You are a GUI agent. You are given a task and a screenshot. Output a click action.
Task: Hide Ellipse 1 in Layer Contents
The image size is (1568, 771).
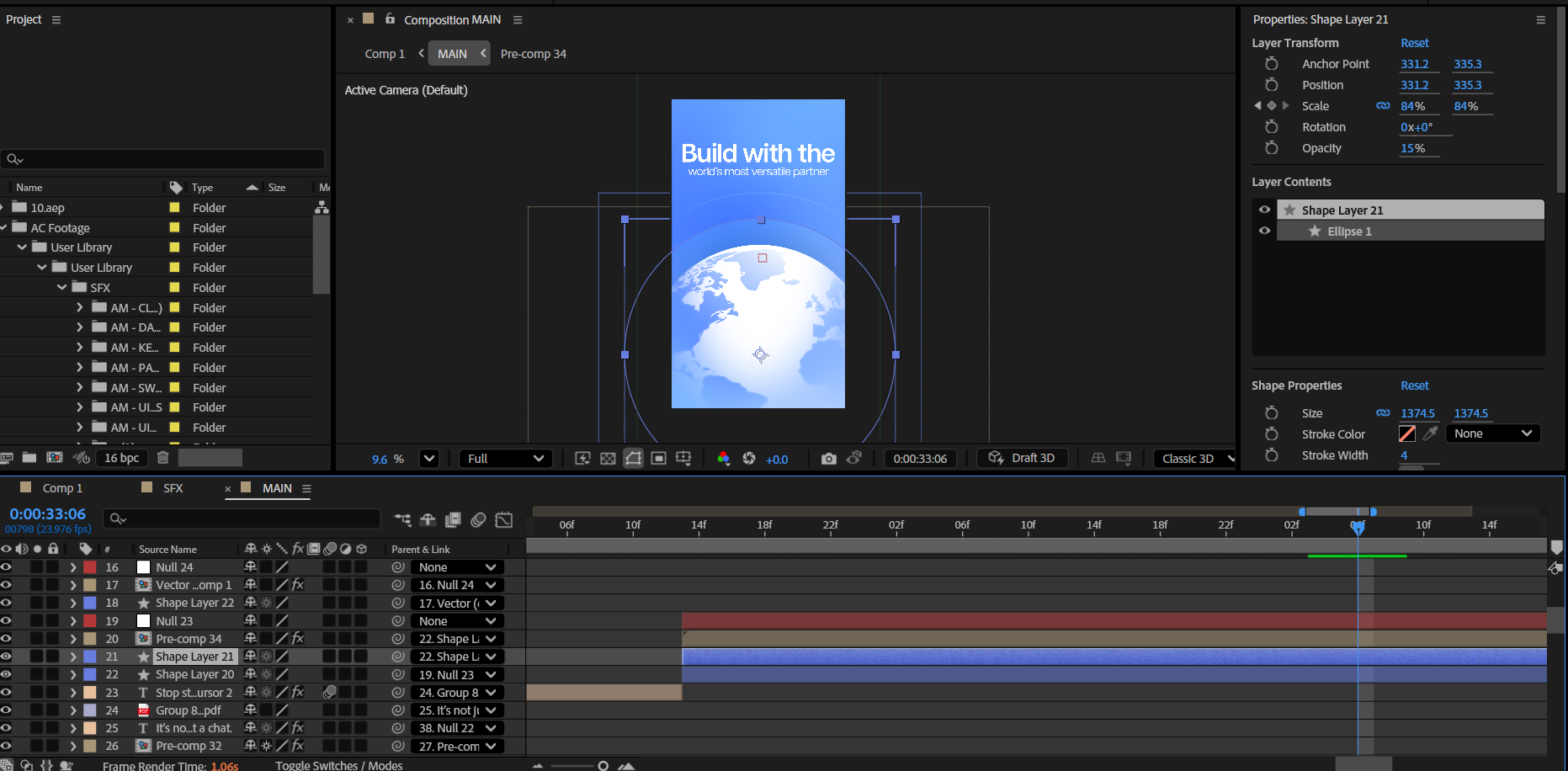[1263, 231]
